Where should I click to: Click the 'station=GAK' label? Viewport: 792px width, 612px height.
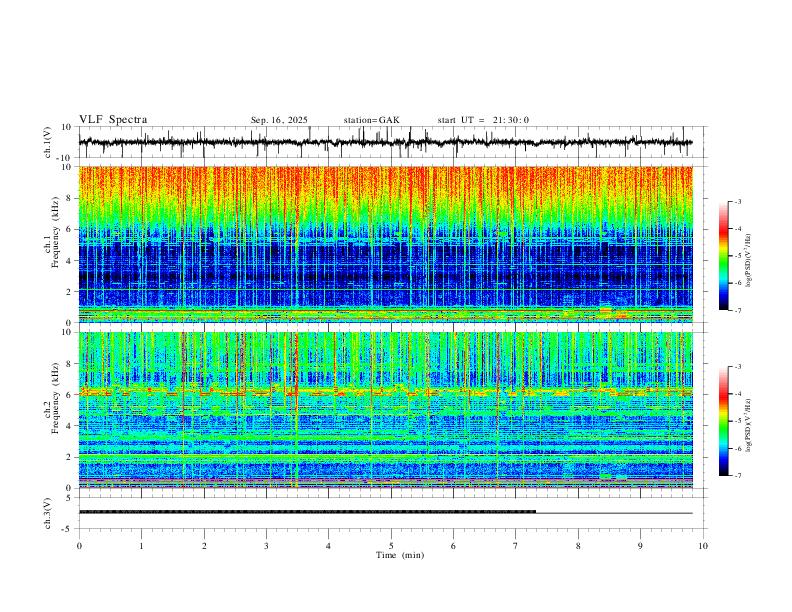[371, 120]
